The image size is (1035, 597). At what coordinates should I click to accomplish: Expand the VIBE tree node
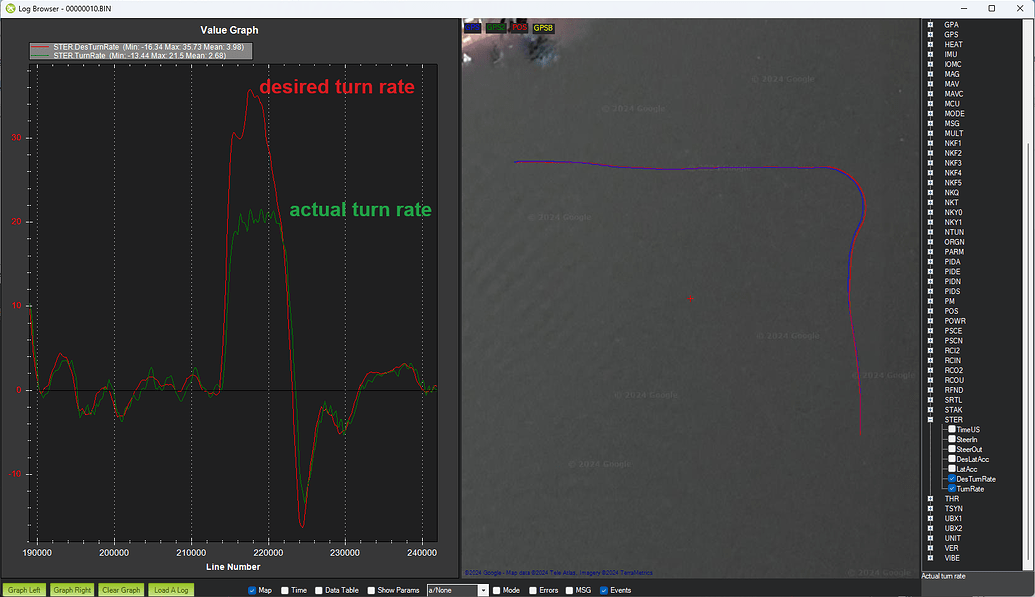click(931, 558)
